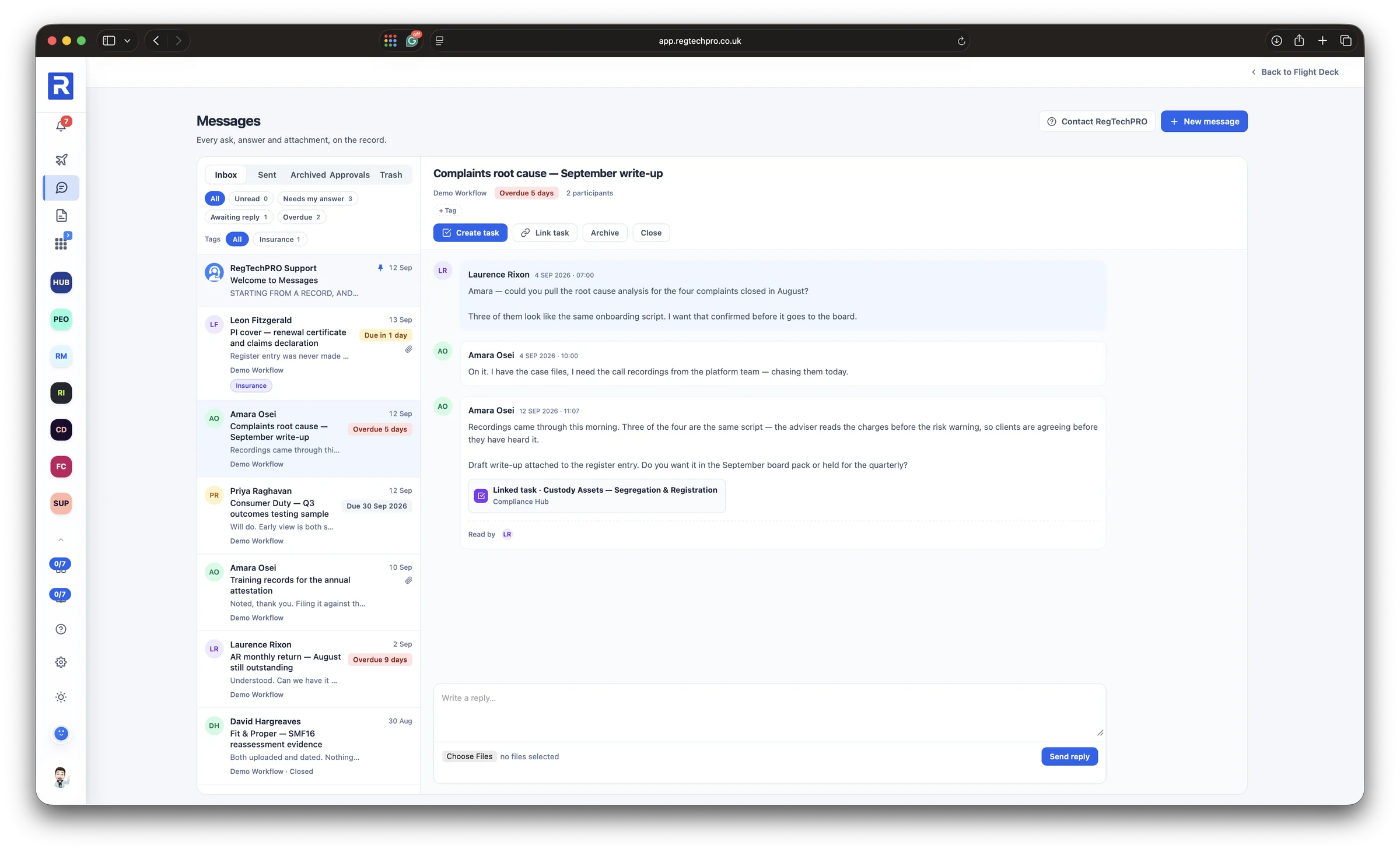This screenshot has width=1400, height=852.
Task: Switch to the Approvals tab
Action: point(349,175)
